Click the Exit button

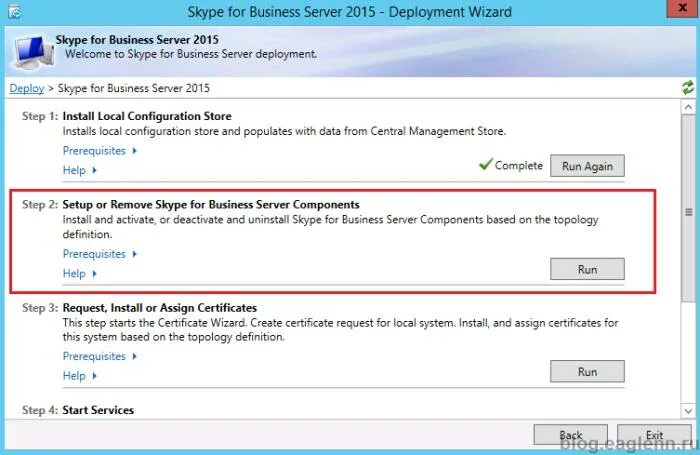click(x=654, y=436)
